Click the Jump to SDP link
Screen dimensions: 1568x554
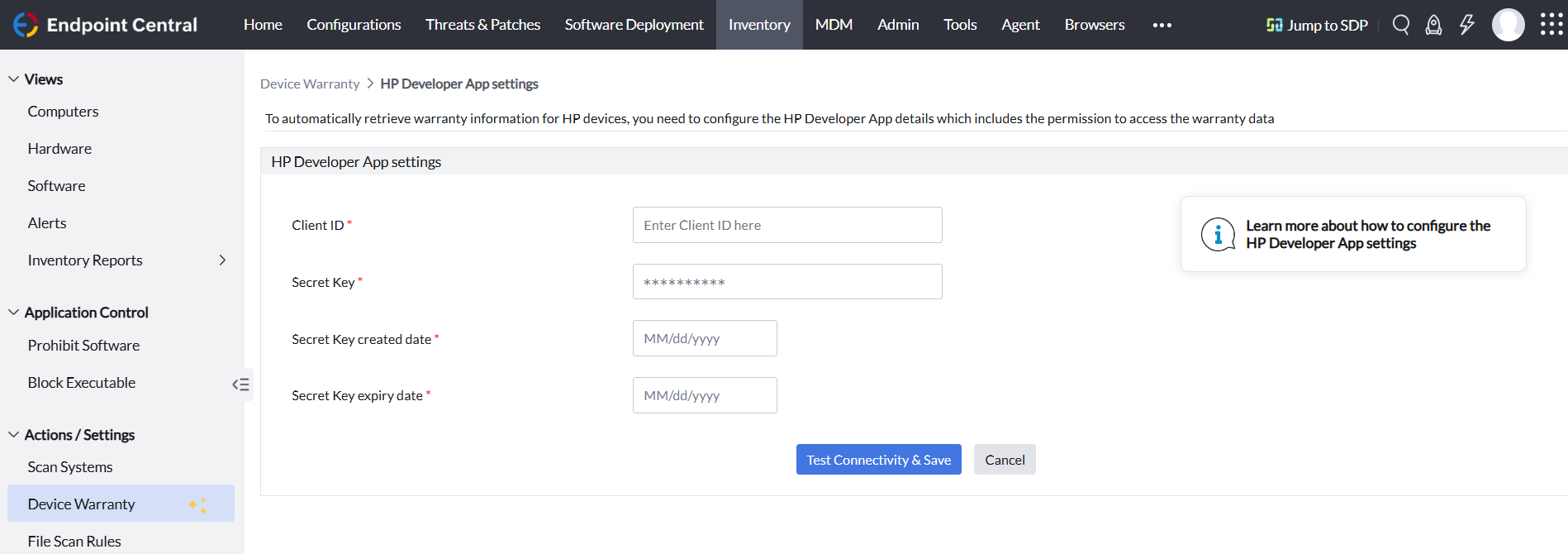(1317, 25)
